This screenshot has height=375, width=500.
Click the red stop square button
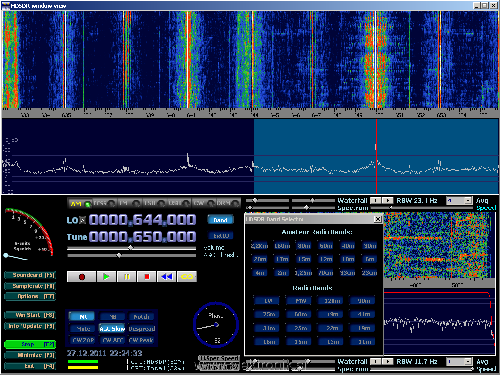pyautogui.click(x=147, y=277)
